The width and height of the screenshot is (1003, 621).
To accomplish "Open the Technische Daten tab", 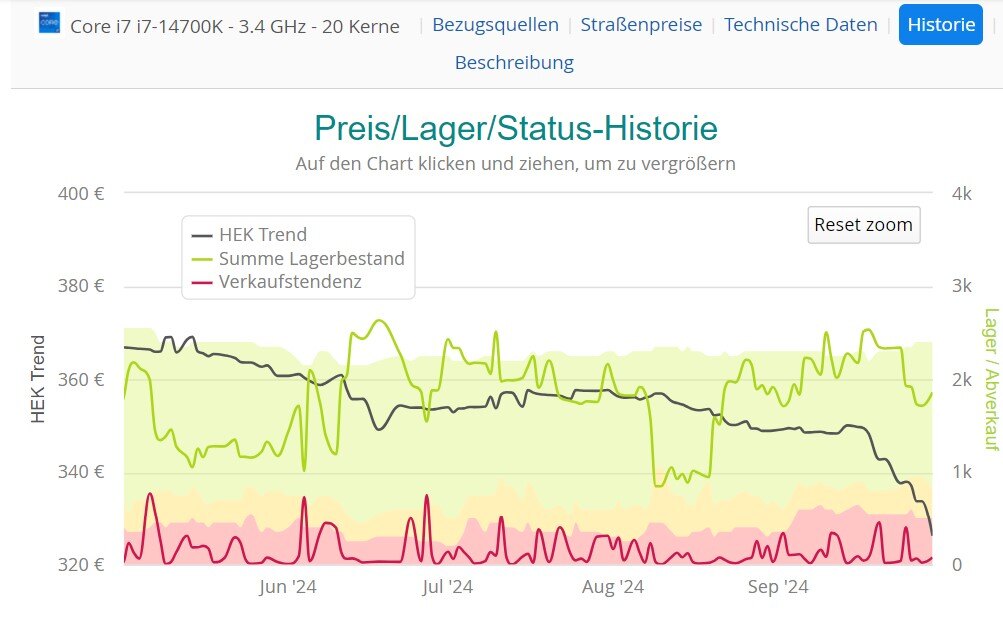I will click(800, 25).
